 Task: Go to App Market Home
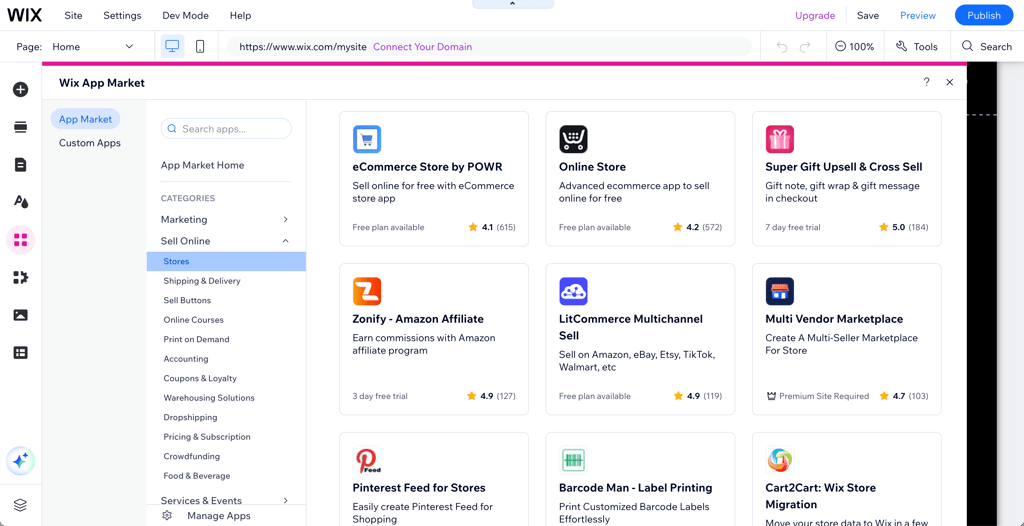pos(202,165)
